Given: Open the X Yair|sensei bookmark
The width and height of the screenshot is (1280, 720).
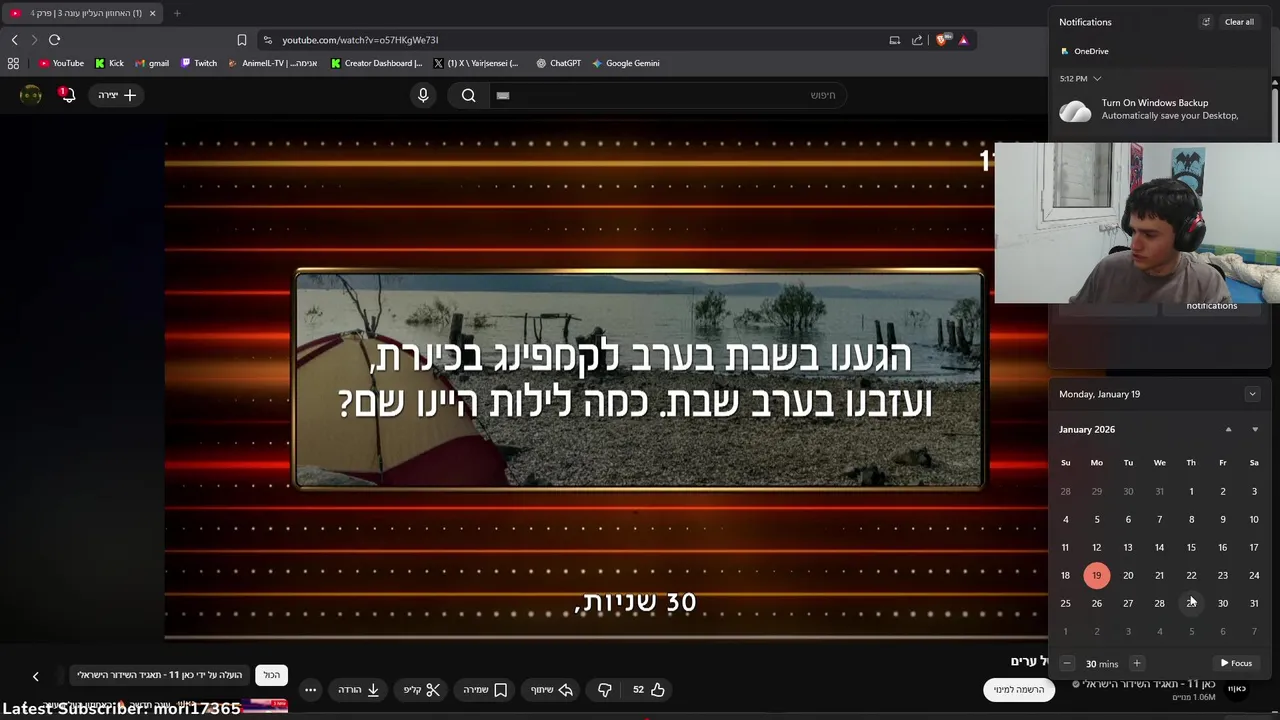Looking at the screenshot, I should [x=476, y=63].
